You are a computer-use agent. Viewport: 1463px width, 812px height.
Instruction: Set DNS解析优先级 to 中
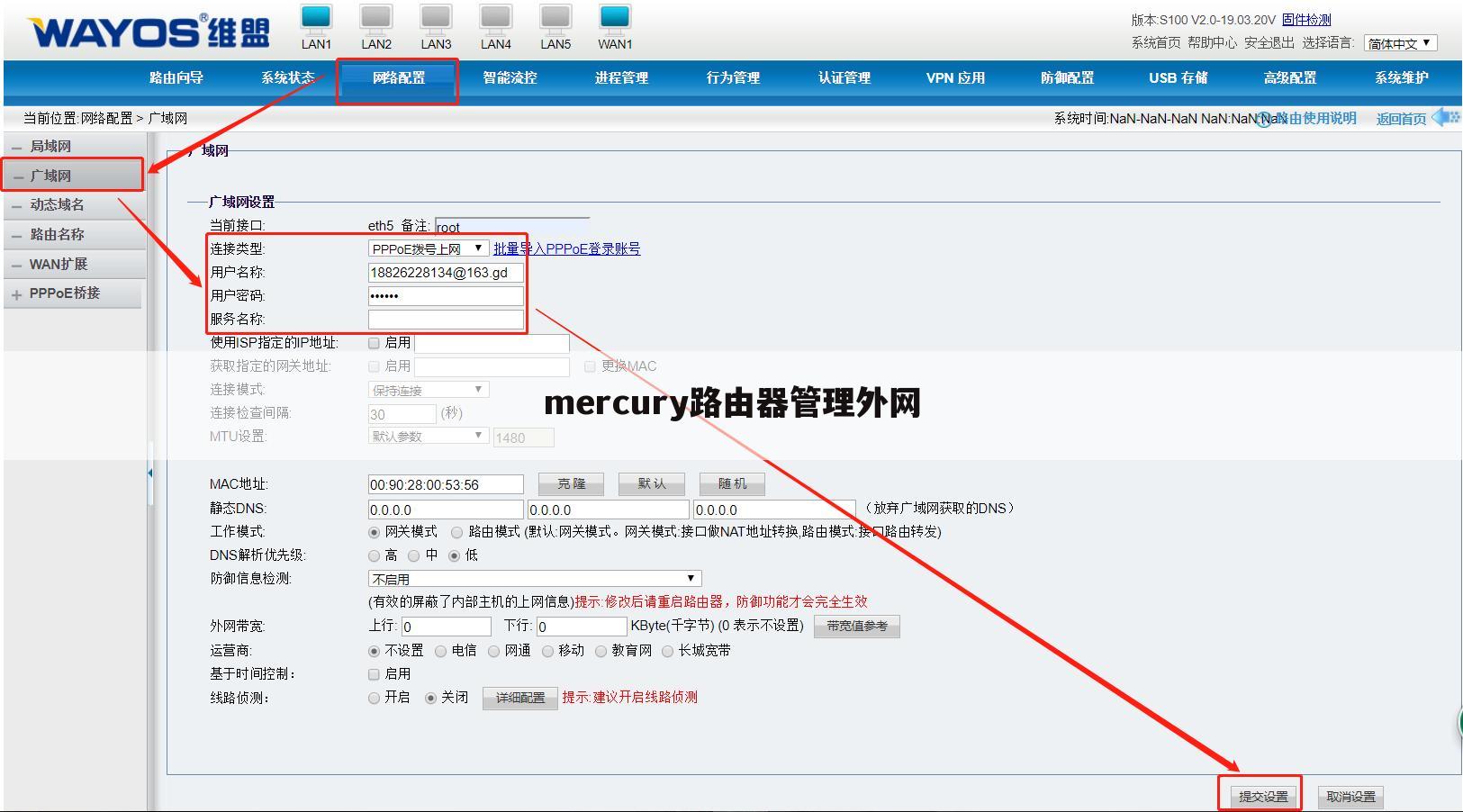pos(414,556)
